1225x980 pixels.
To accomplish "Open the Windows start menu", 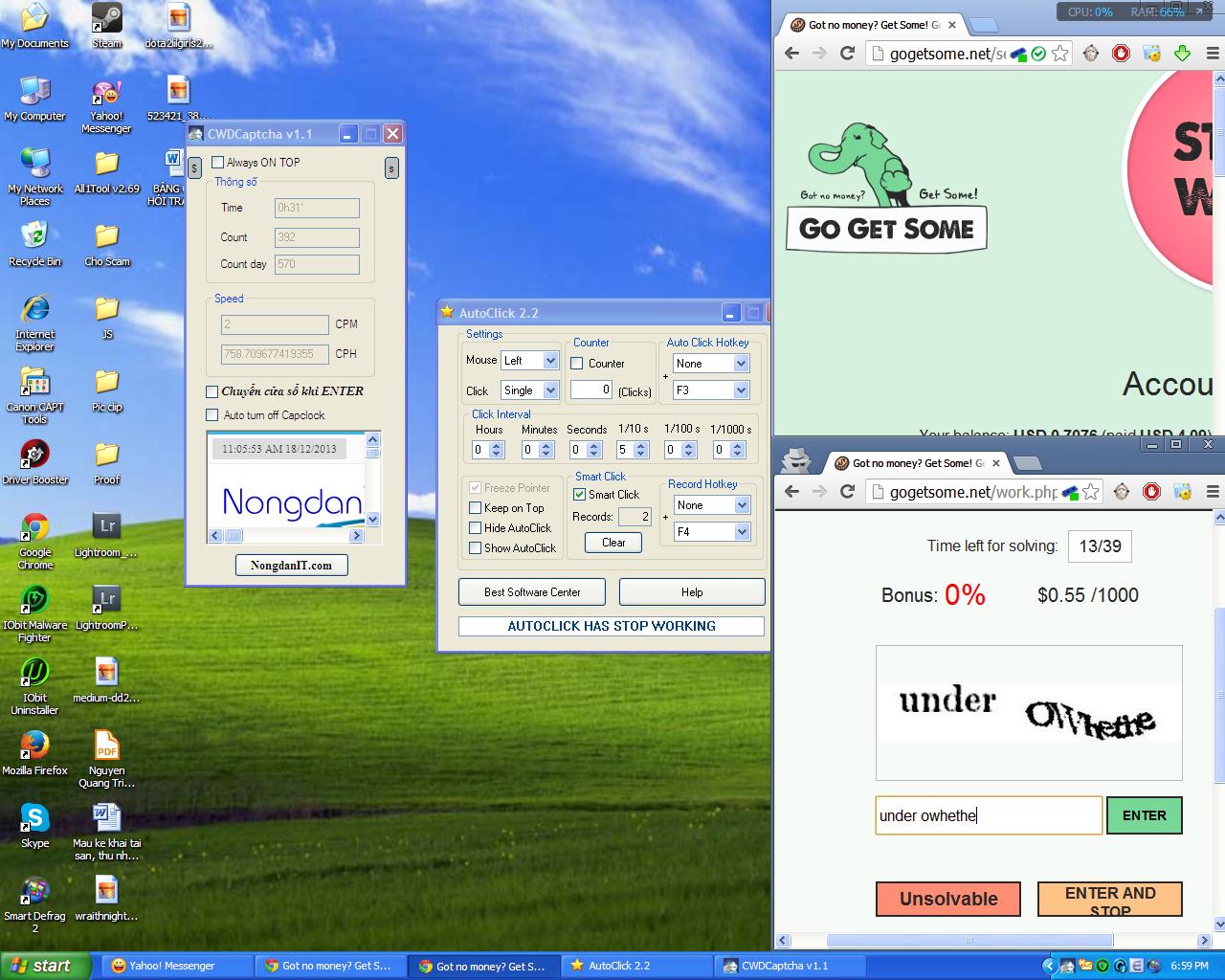I will 46,966.
